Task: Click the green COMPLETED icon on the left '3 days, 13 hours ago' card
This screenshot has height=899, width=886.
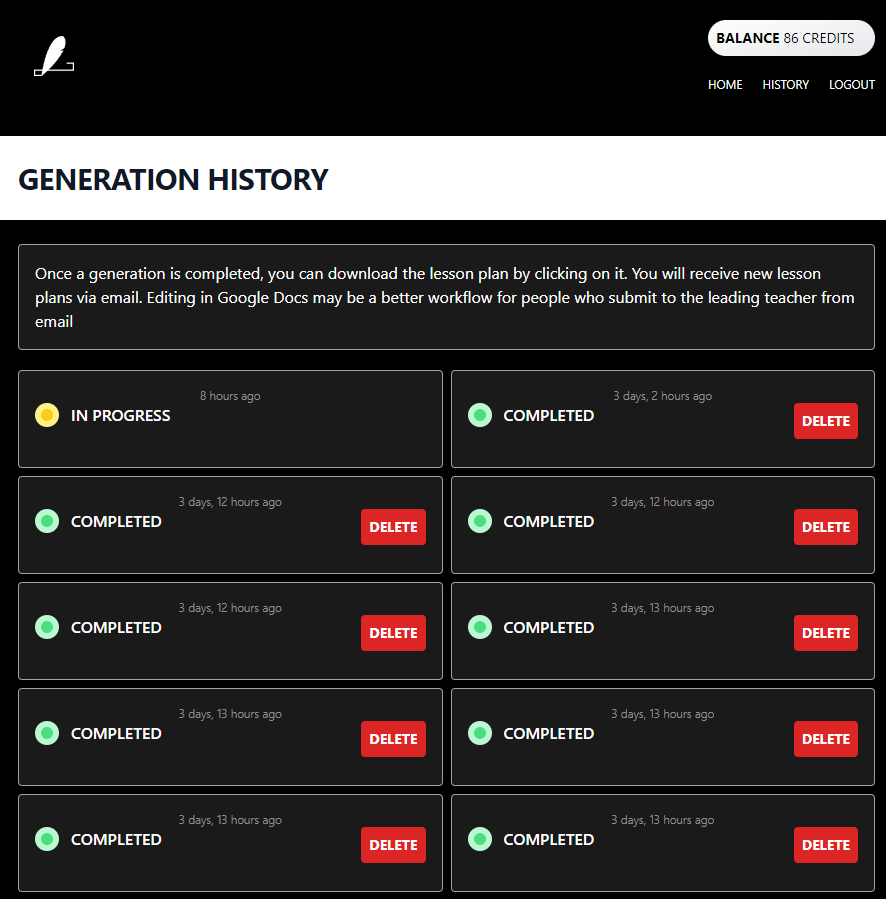Action: 47,733
